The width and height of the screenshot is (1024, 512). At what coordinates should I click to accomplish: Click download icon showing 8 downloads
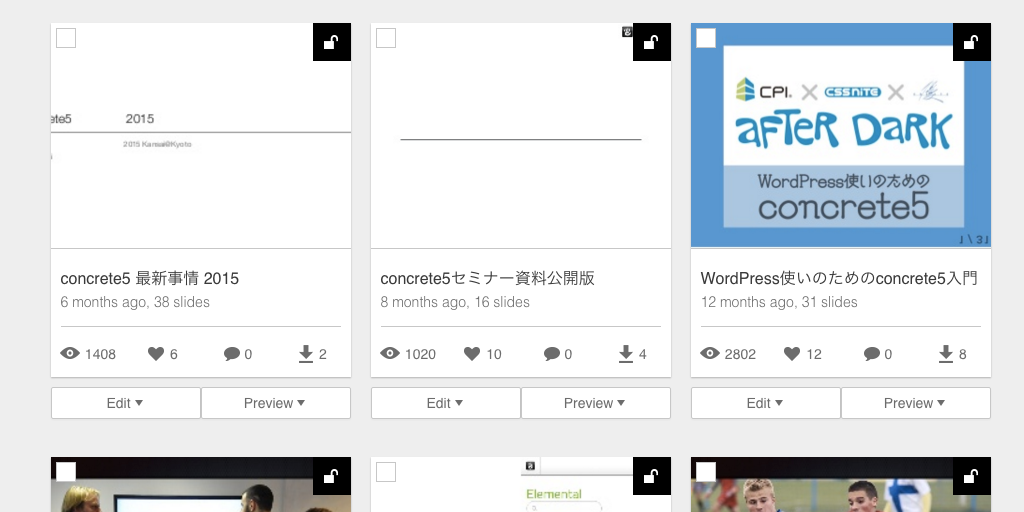pyautogui.click(x=946, y=354)
